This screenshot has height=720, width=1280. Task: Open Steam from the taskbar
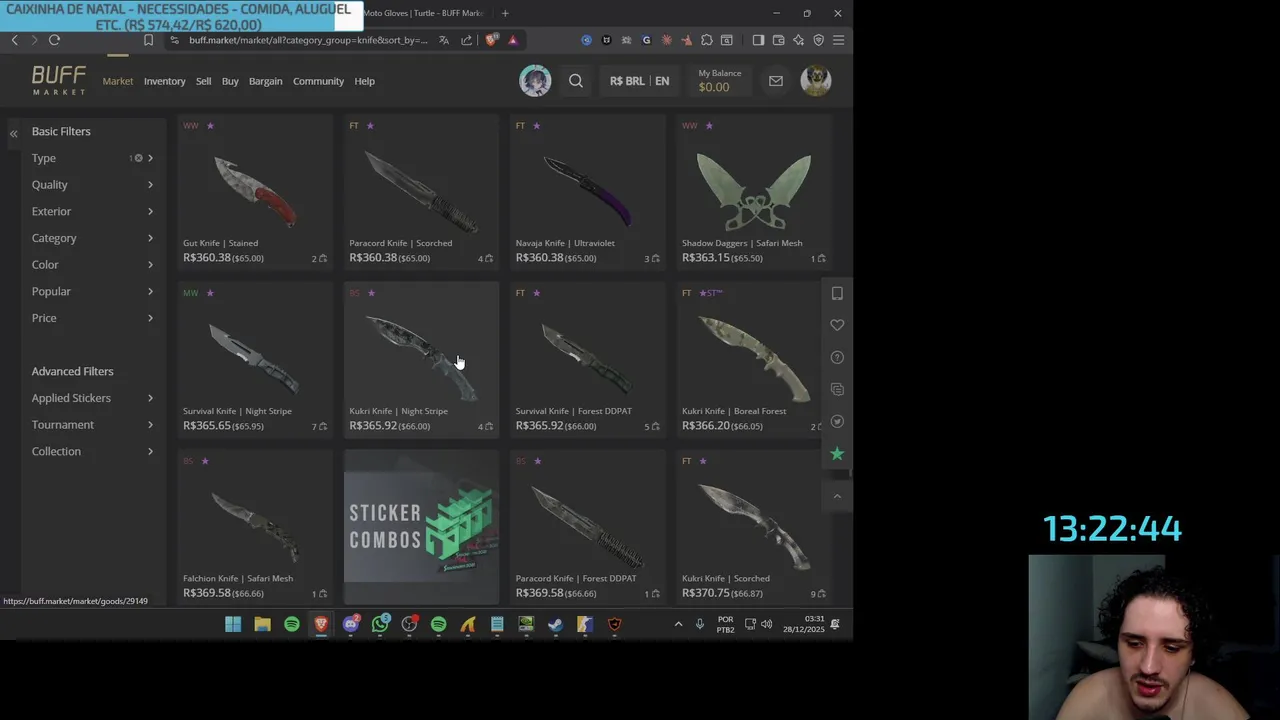click(555, 624)
